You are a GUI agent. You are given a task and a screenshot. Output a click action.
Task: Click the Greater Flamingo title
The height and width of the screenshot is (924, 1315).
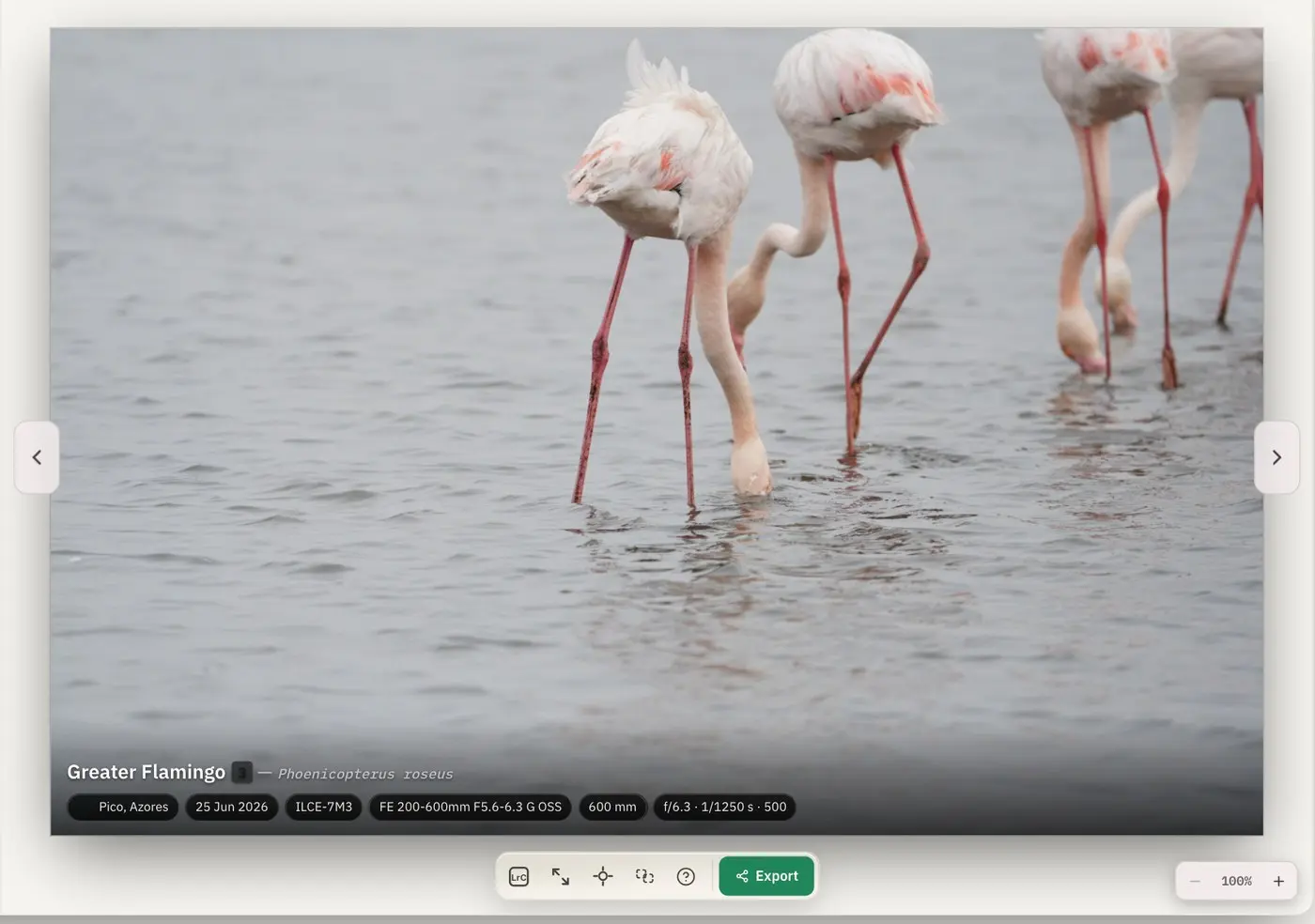tap(146, 772)
